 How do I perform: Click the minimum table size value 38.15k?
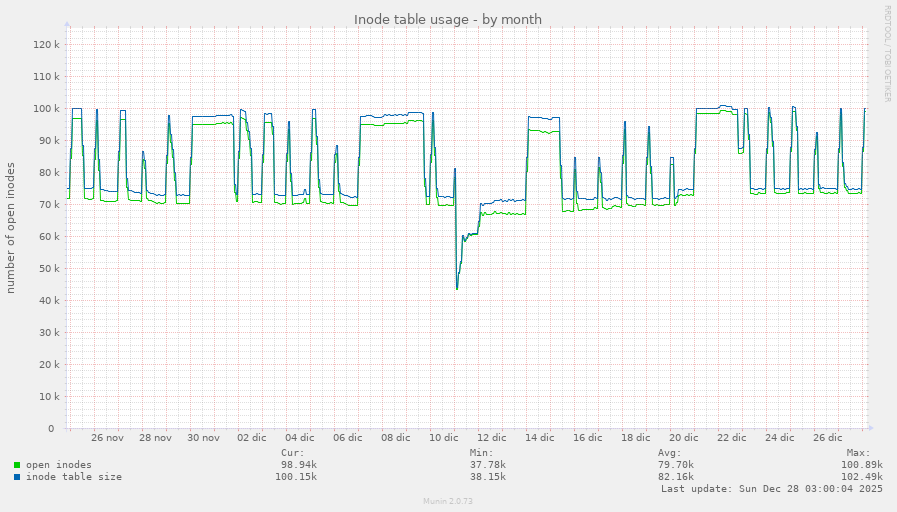coord(487,477)
